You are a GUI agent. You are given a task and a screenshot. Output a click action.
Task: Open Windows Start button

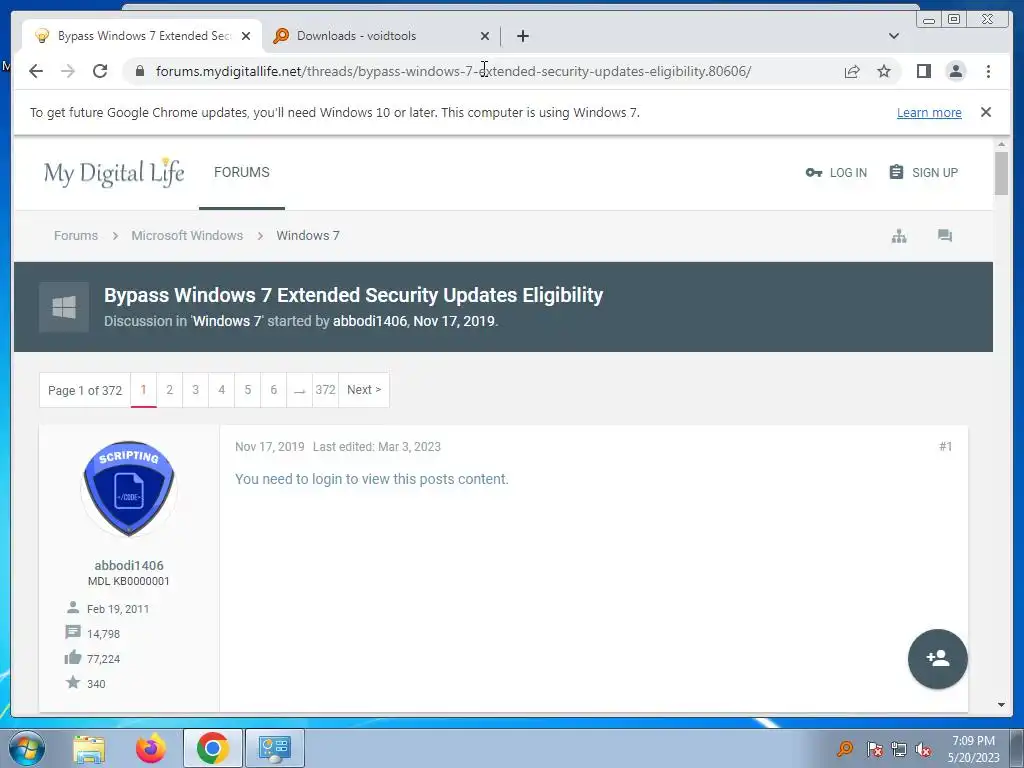(x=26, y=748)
